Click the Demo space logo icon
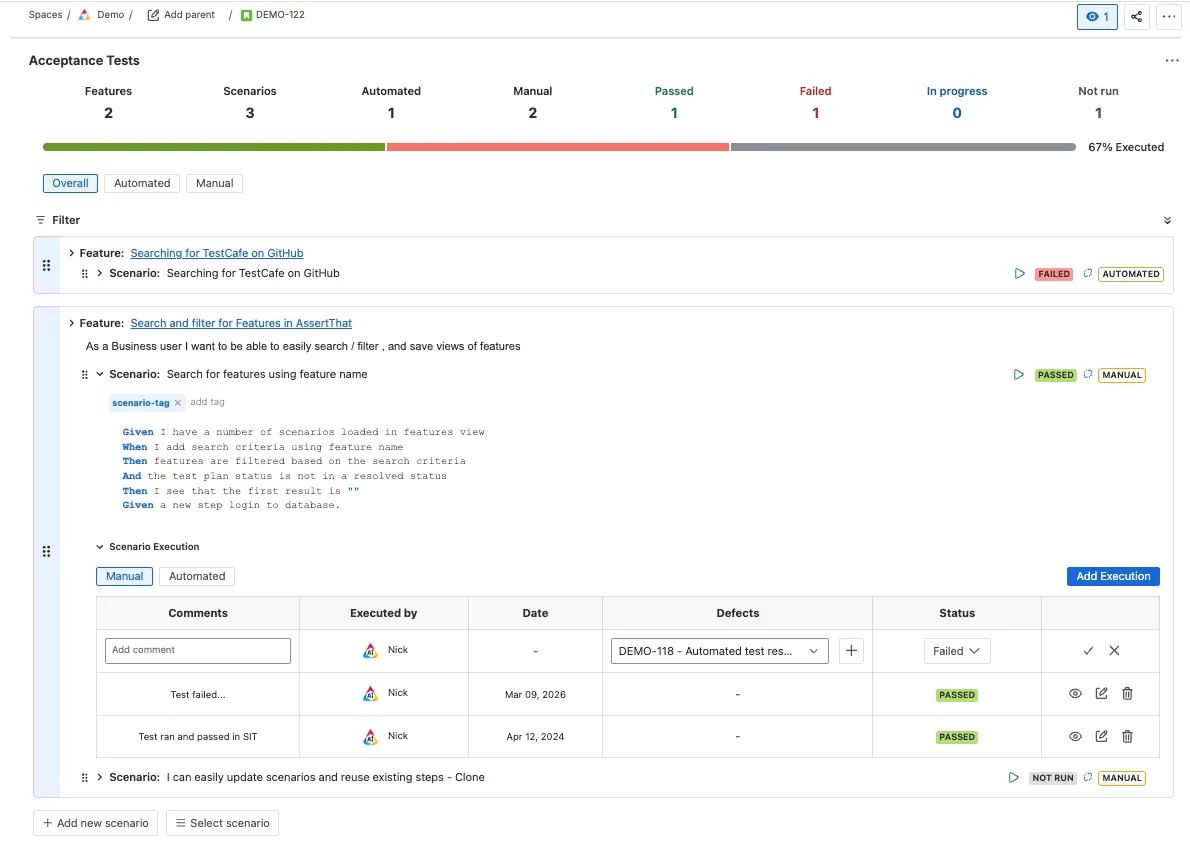 click(x=84, y=15)
